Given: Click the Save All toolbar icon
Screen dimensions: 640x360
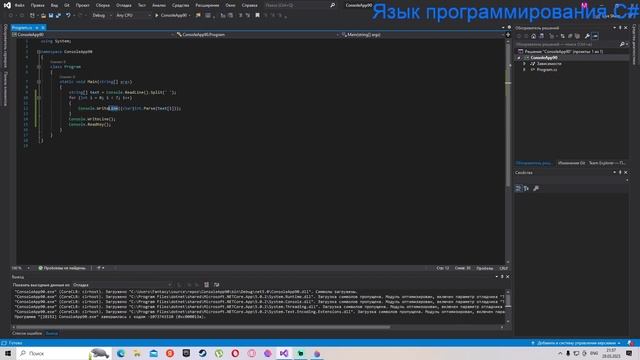Looking at the screenshot, I should pyautogui.click(x=58, y=15).
